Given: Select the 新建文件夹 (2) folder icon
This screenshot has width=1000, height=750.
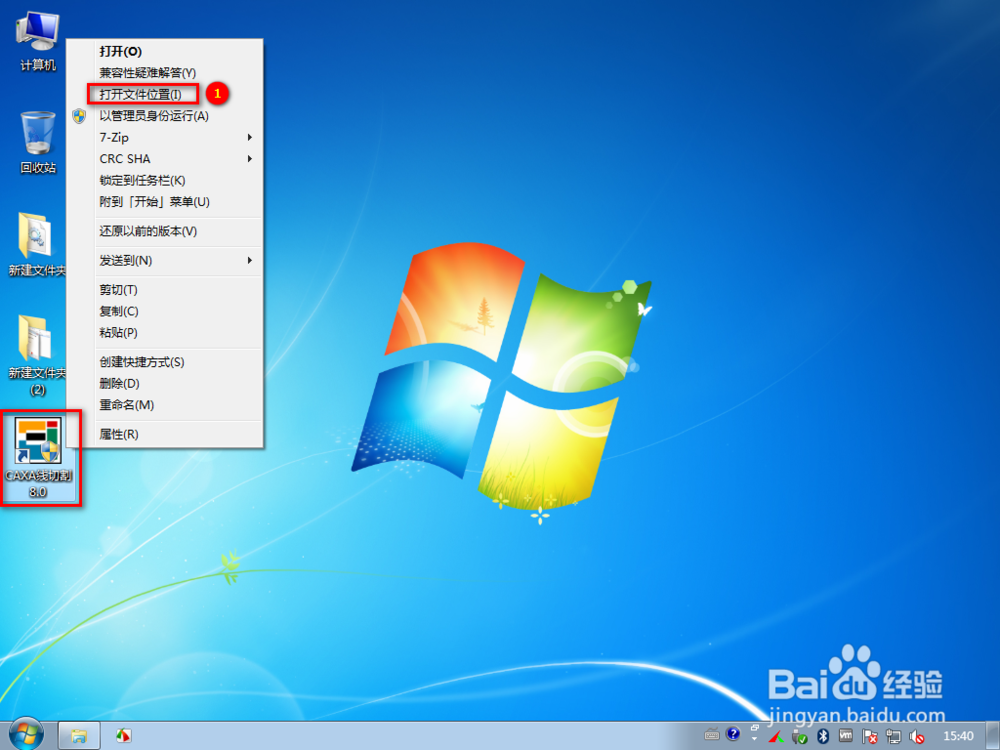Looking at the screenshot, I should tap(36, 355).
